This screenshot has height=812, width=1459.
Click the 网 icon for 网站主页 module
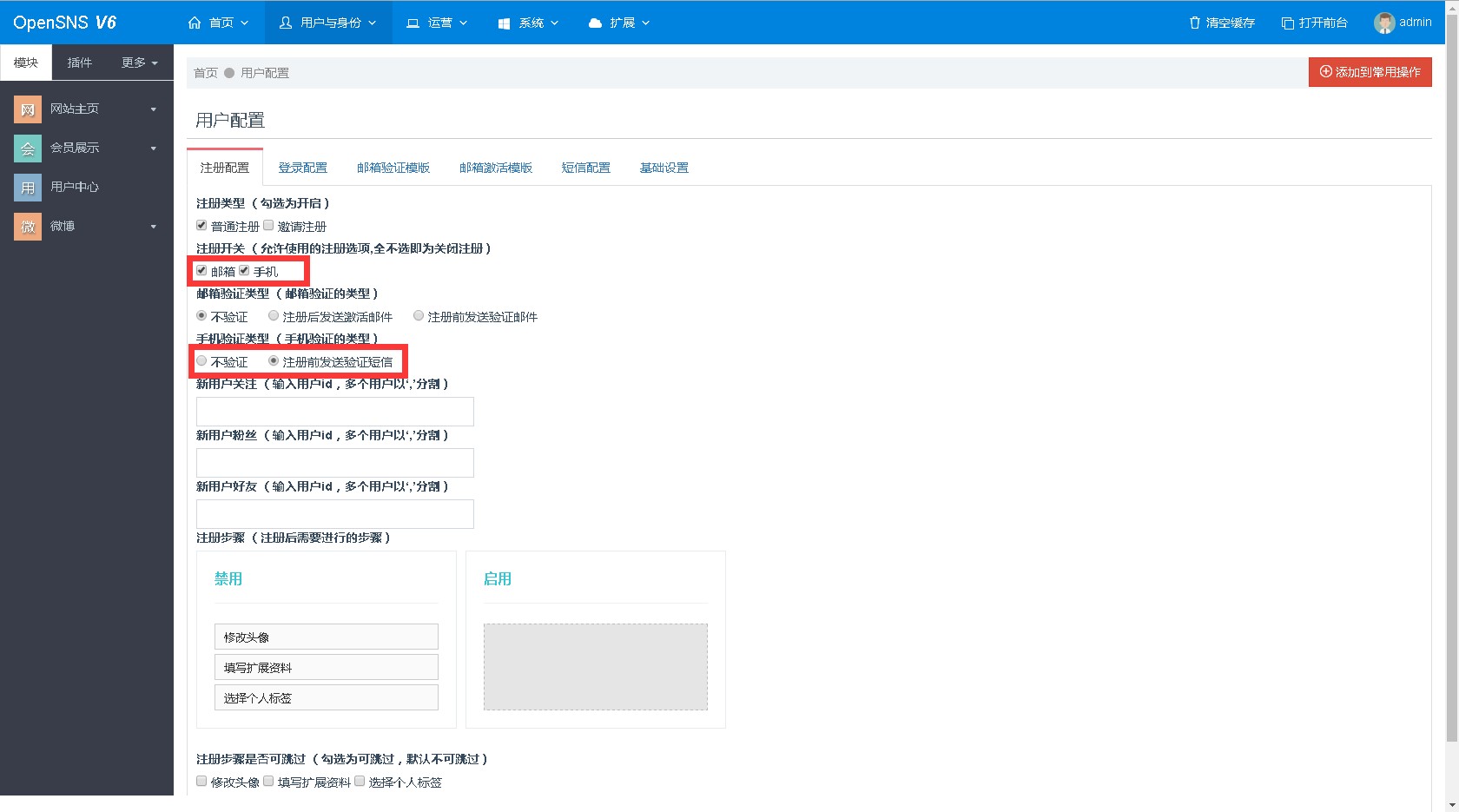click(x=28, y=109)
